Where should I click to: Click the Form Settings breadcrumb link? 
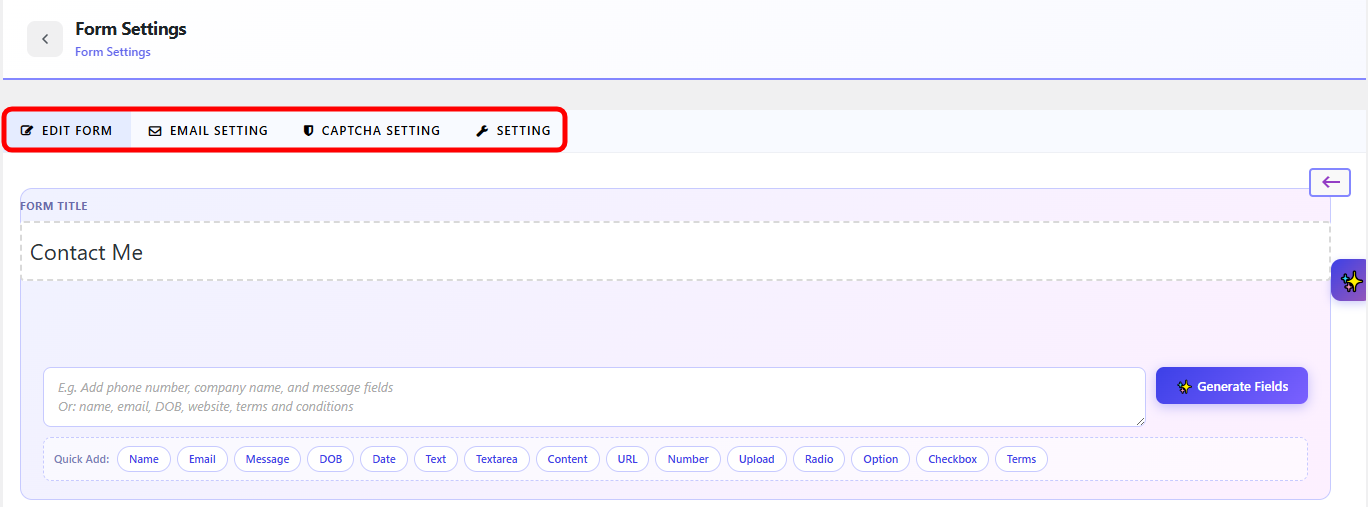113,52
